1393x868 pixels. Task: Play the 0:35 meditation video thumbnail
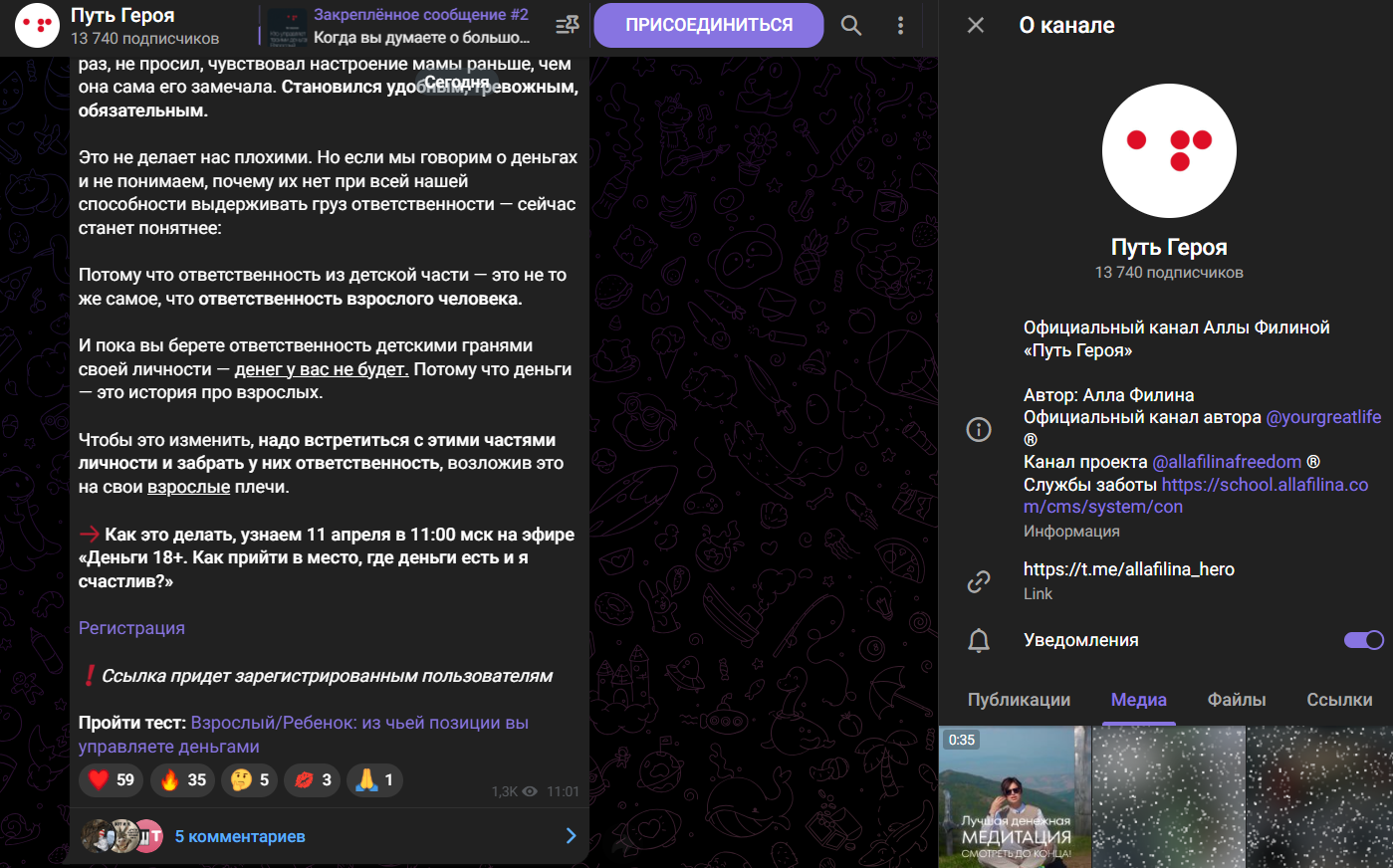(1014, 797)
